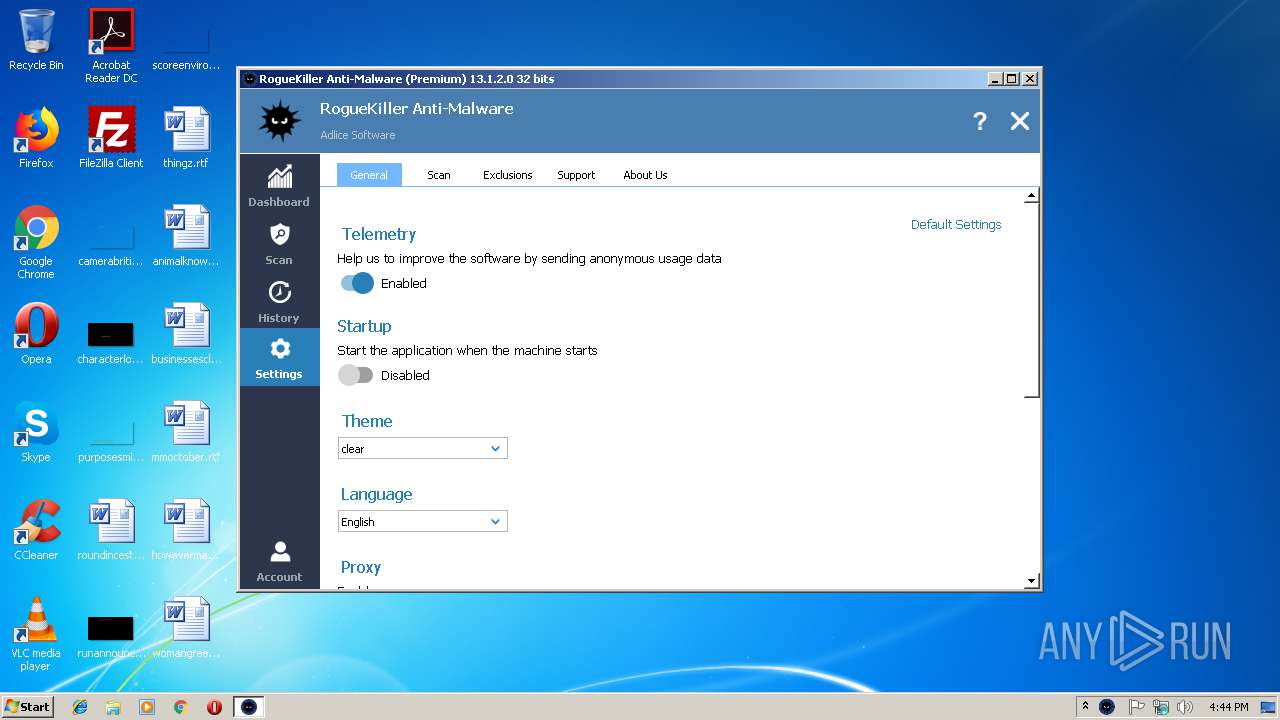The height and width of the screenshot is (720, 1280).
Task: Click the media player taskbar icon
Action: pyautogui.click(x=147, y=707)
